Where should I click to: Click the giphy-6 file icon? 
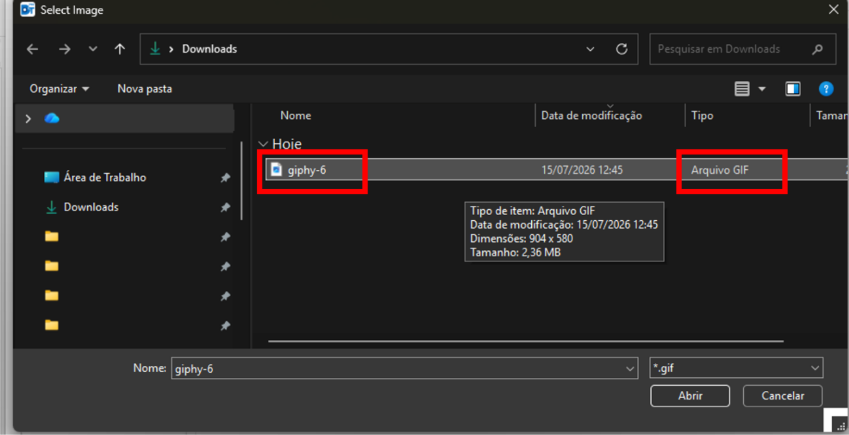click(277, 170)
